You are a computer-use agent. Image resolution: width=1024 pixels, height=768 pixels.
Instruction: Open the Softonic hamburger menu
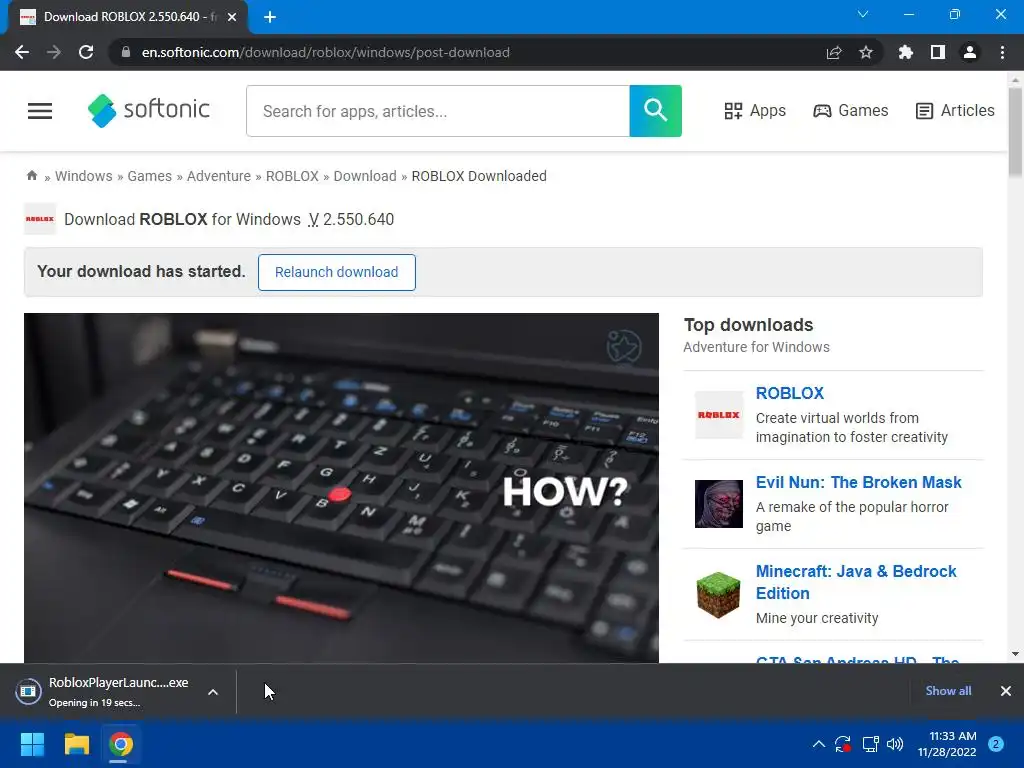pyautogui.click(x=40, y=111)
